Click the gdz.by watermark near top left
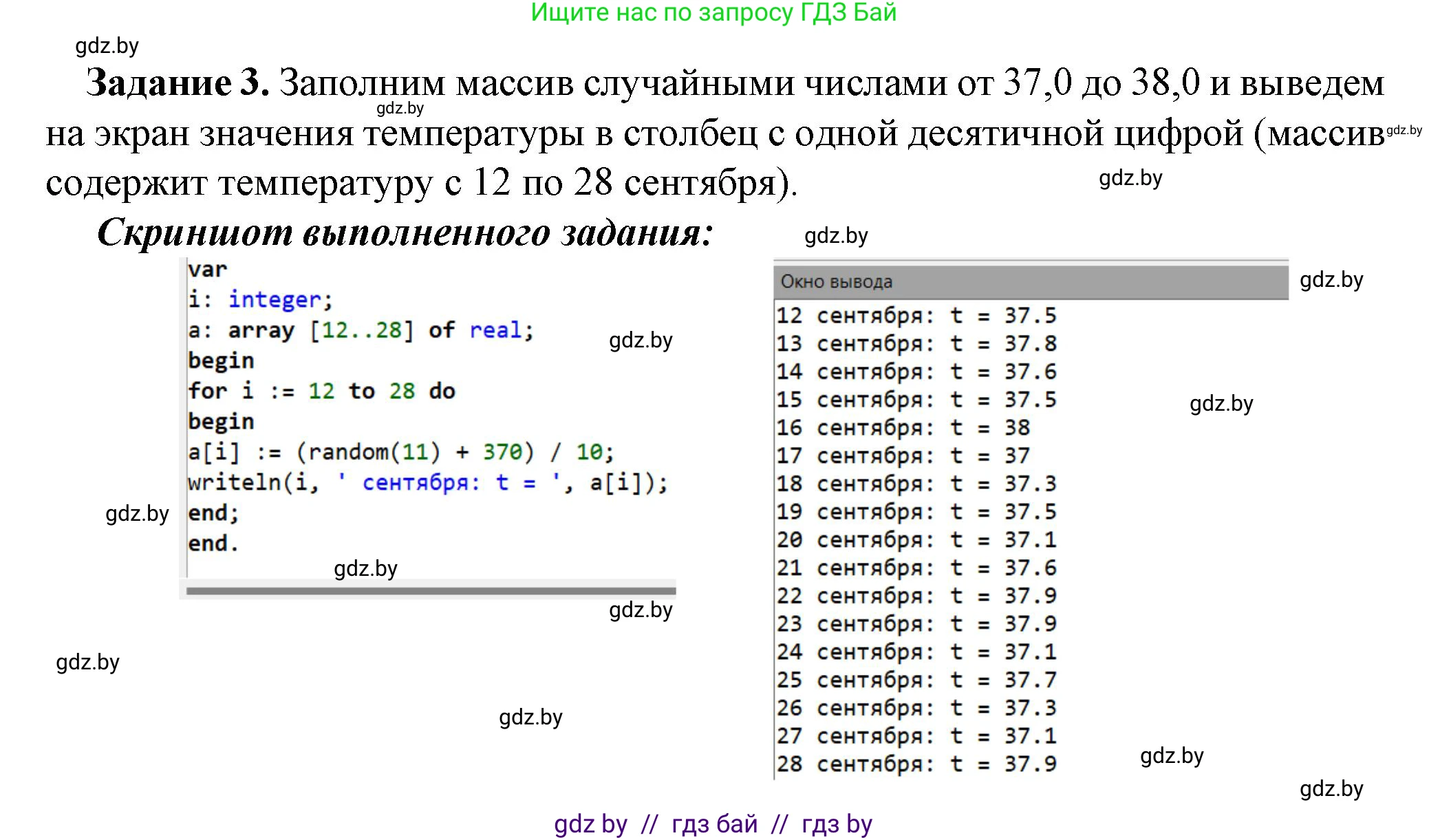This screenshot has width=1429, height=840. (107, 47)
